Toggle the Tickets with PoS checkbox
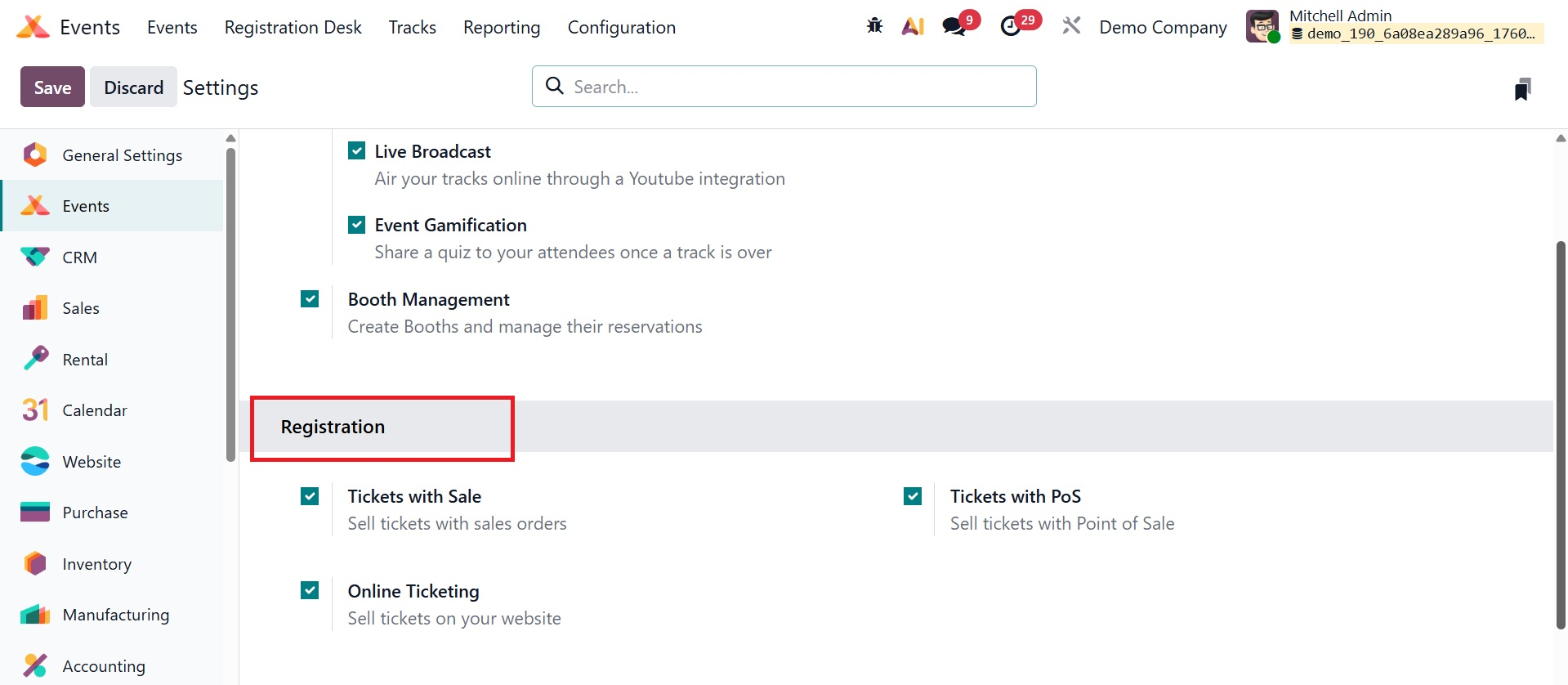This screenshot has height=685, width=1568. coord(913,496)
